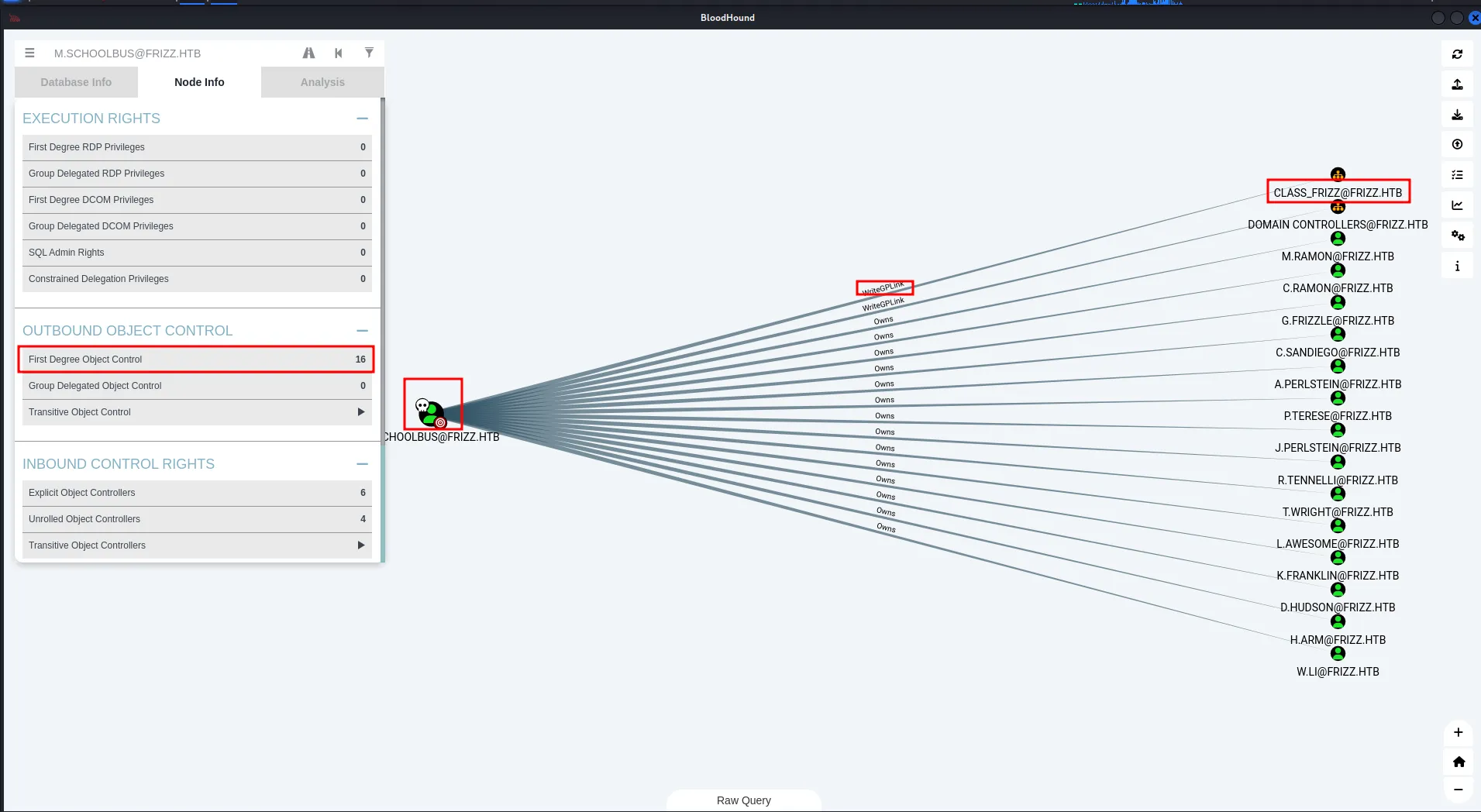Image resolution: width=1481 pixels, height=812 pixels.
Task: Select the P.TERESE user node icon
Action: coord(1338,398)
